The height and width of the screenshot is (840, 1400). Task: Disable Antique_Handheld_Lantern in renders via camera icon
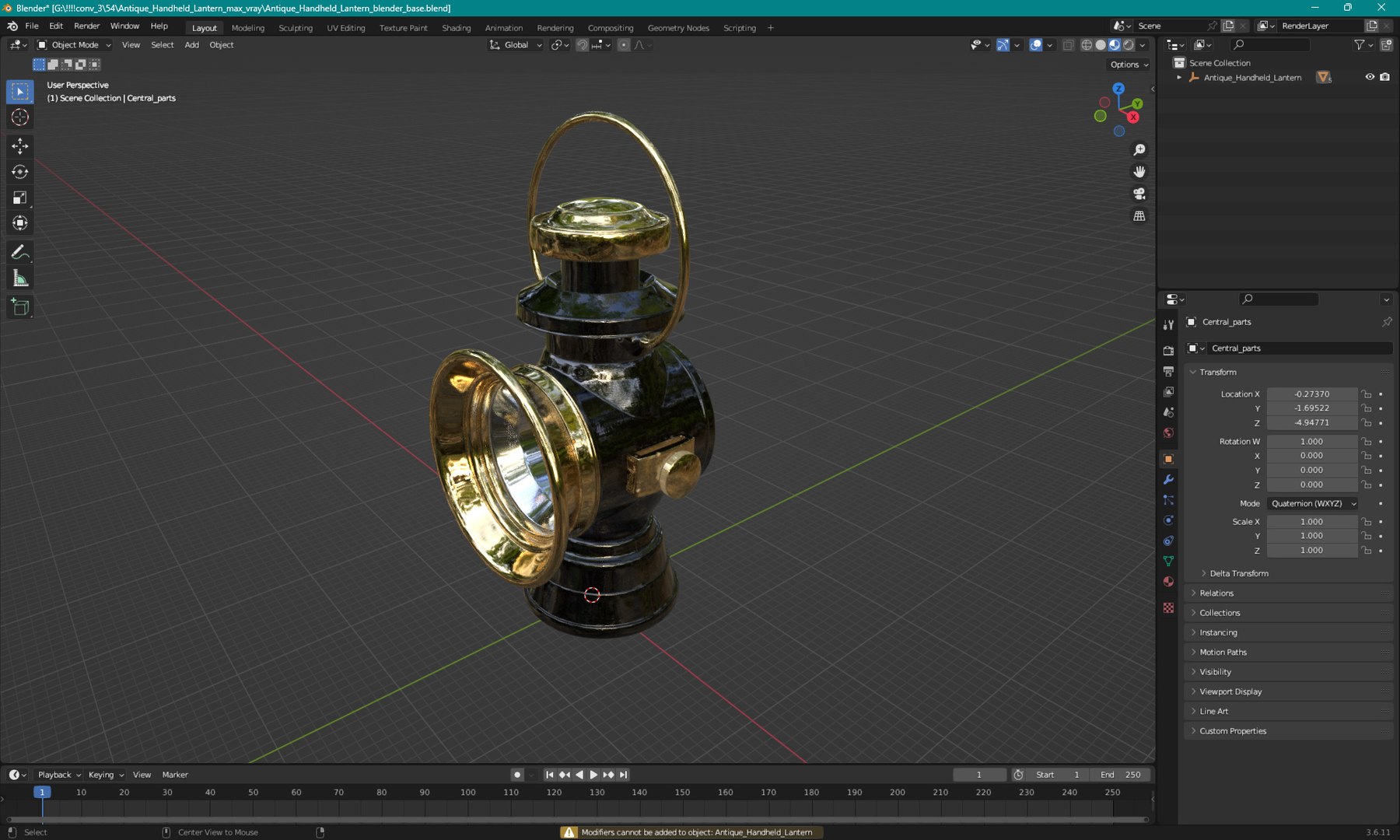1384,77
